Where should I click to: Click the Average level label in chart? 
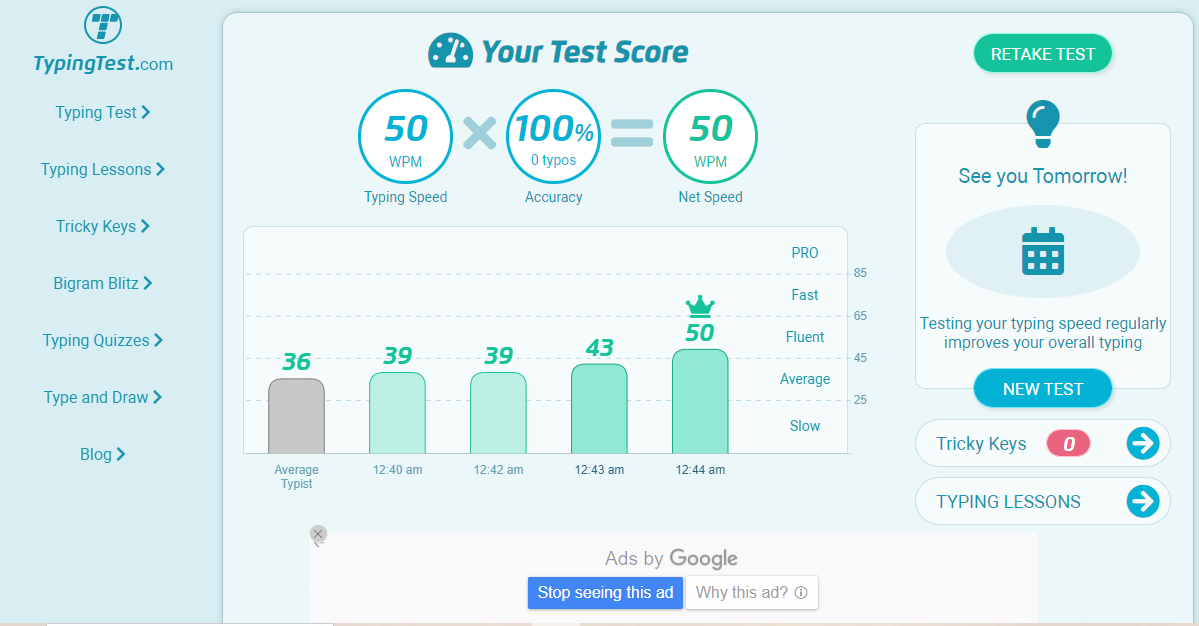tap(804, 379)
